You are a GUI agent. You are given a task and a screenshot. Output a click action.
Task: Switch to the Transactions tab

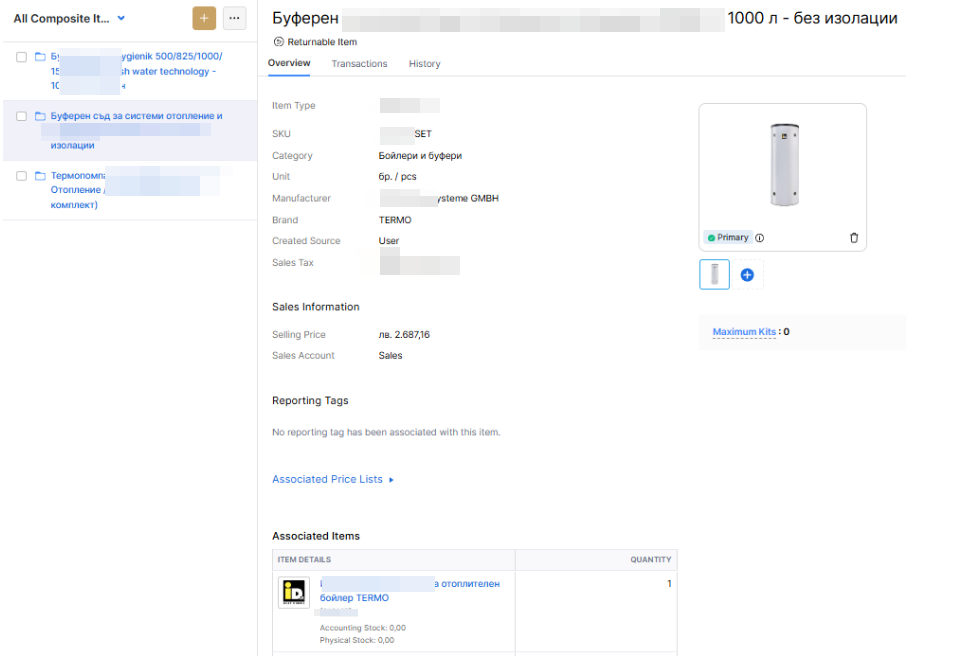point(359,63)
